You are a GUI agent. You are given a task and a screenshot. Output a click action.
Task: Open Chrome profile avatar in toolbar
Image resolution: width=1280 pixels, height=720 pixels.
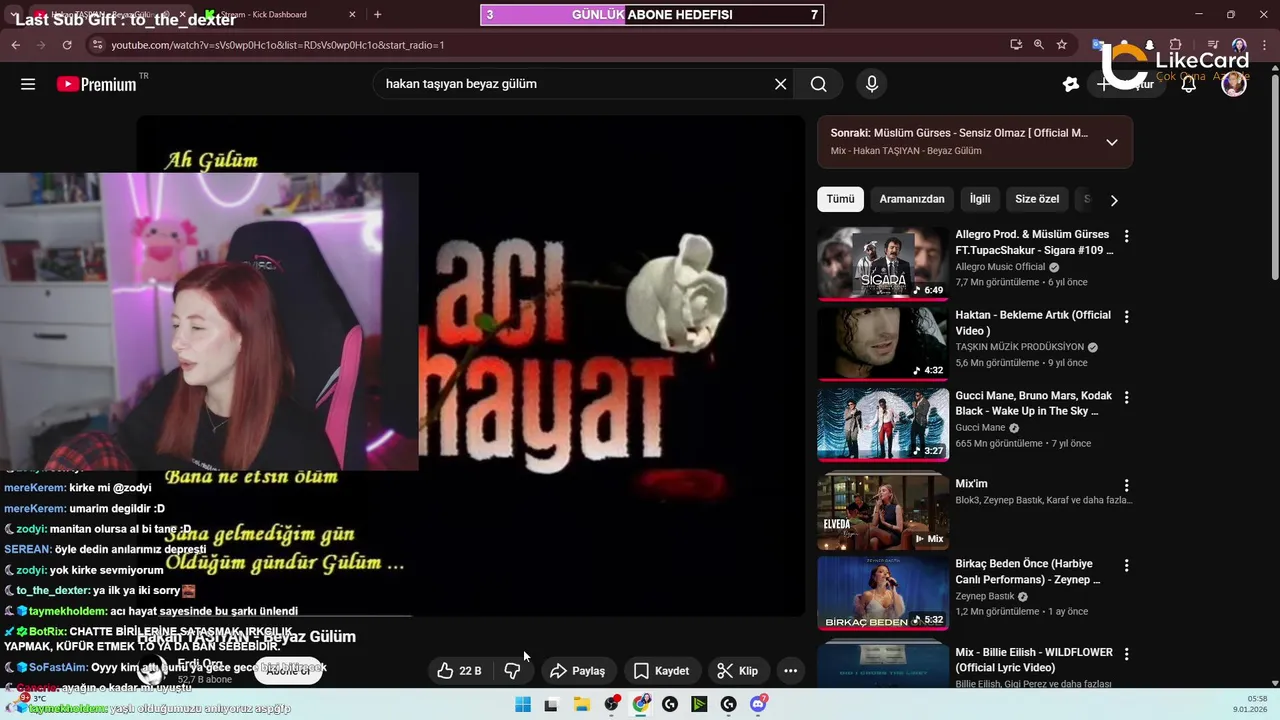(x=1239, y=45)
